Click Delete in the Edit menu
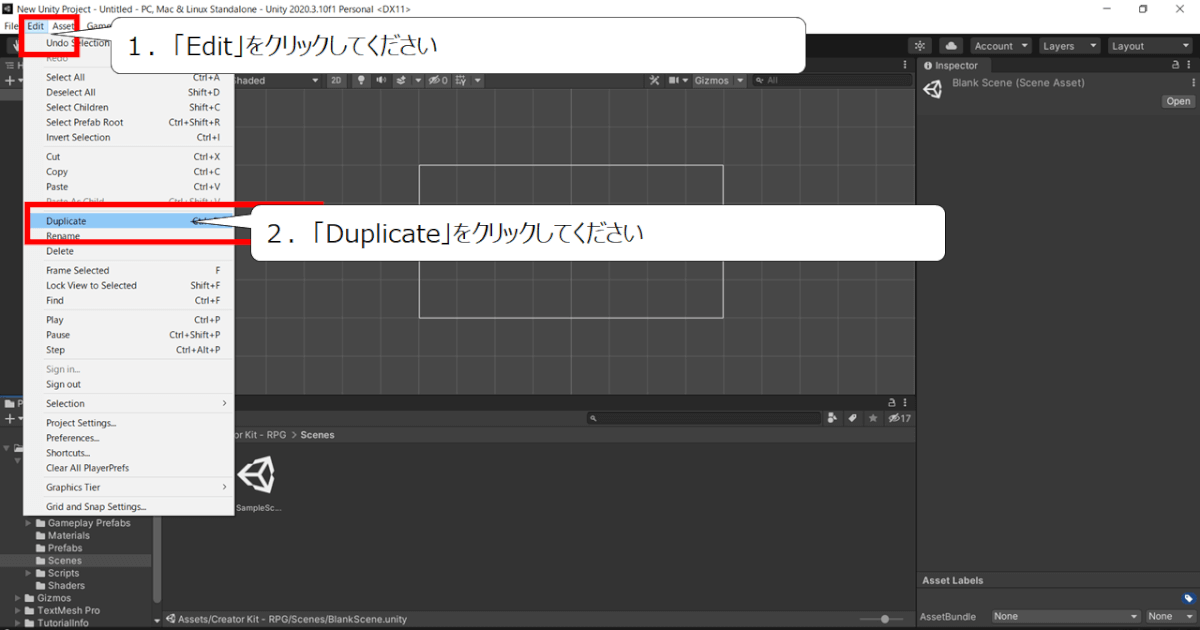Image resolution: width=1200 pixels, height=630 pixels. point(127,251)
